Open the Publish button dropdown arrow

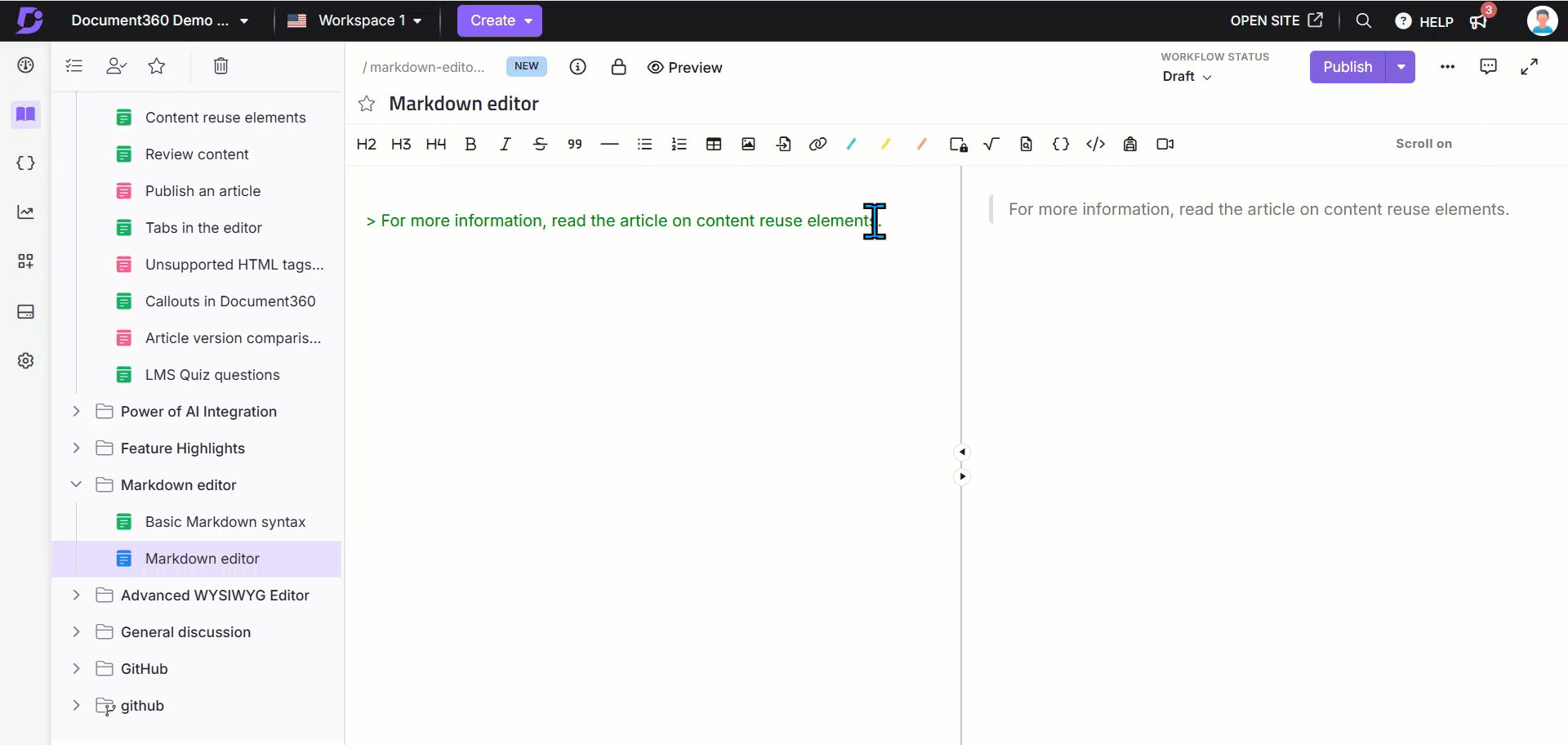[x=1401, y=67]
